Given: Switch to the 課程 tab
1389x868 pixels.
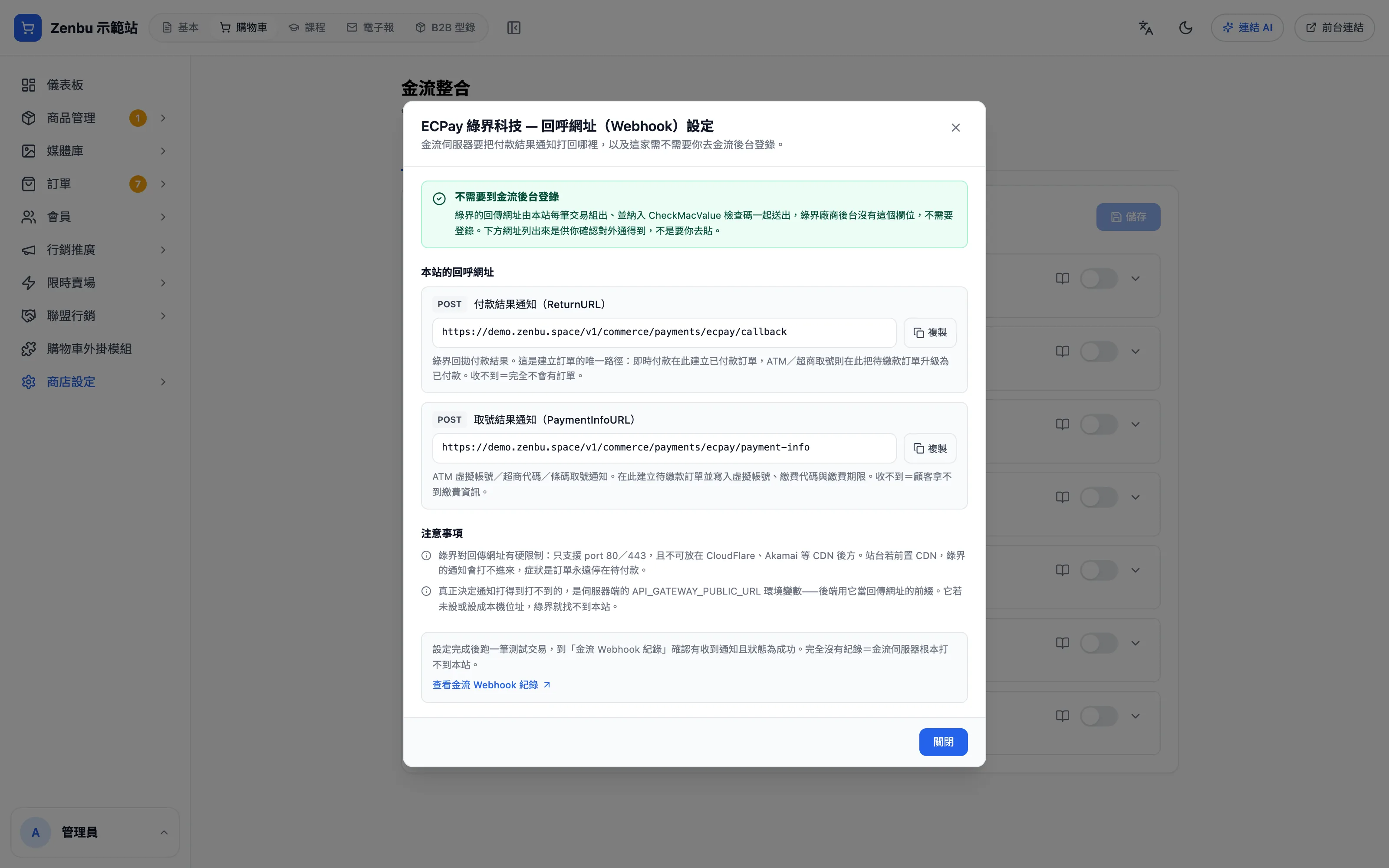Looking at the screenshot, I should coord(307,27).
